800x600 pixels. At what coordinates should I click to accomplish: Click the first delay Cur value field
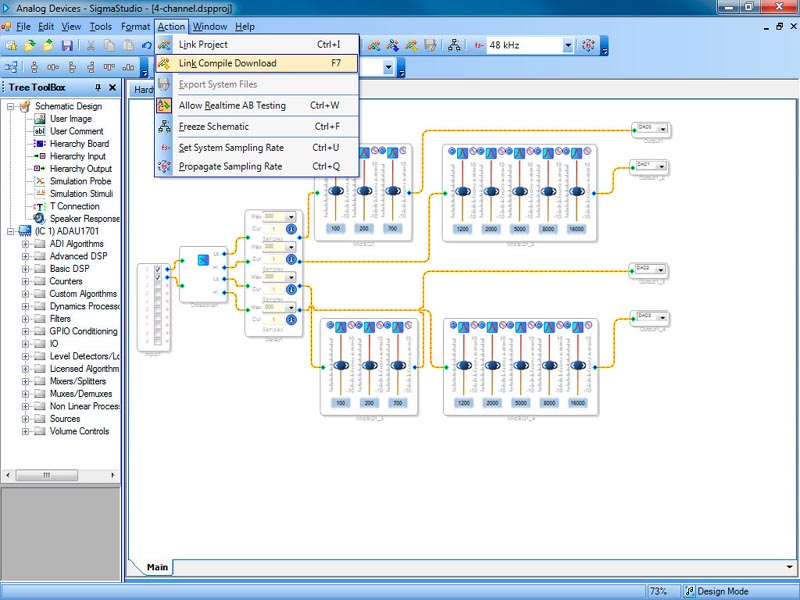click(x=274, y=230)
